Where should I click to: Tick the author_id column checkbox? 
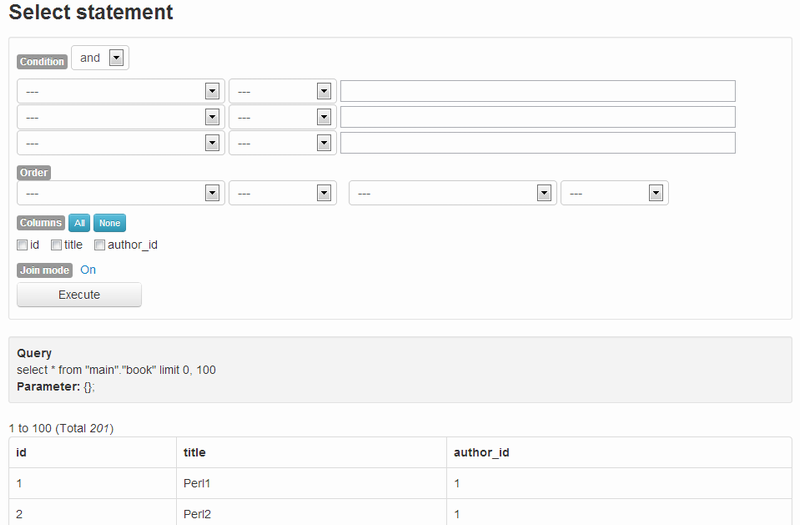[x=100, y=245]
